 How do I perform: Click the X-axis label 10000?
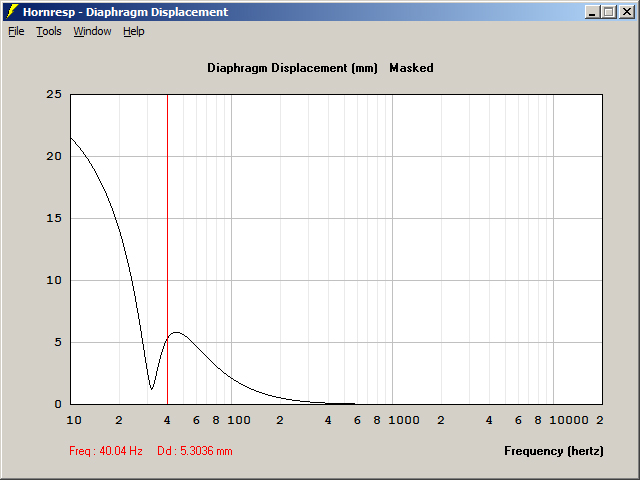(x=569, y=420)
